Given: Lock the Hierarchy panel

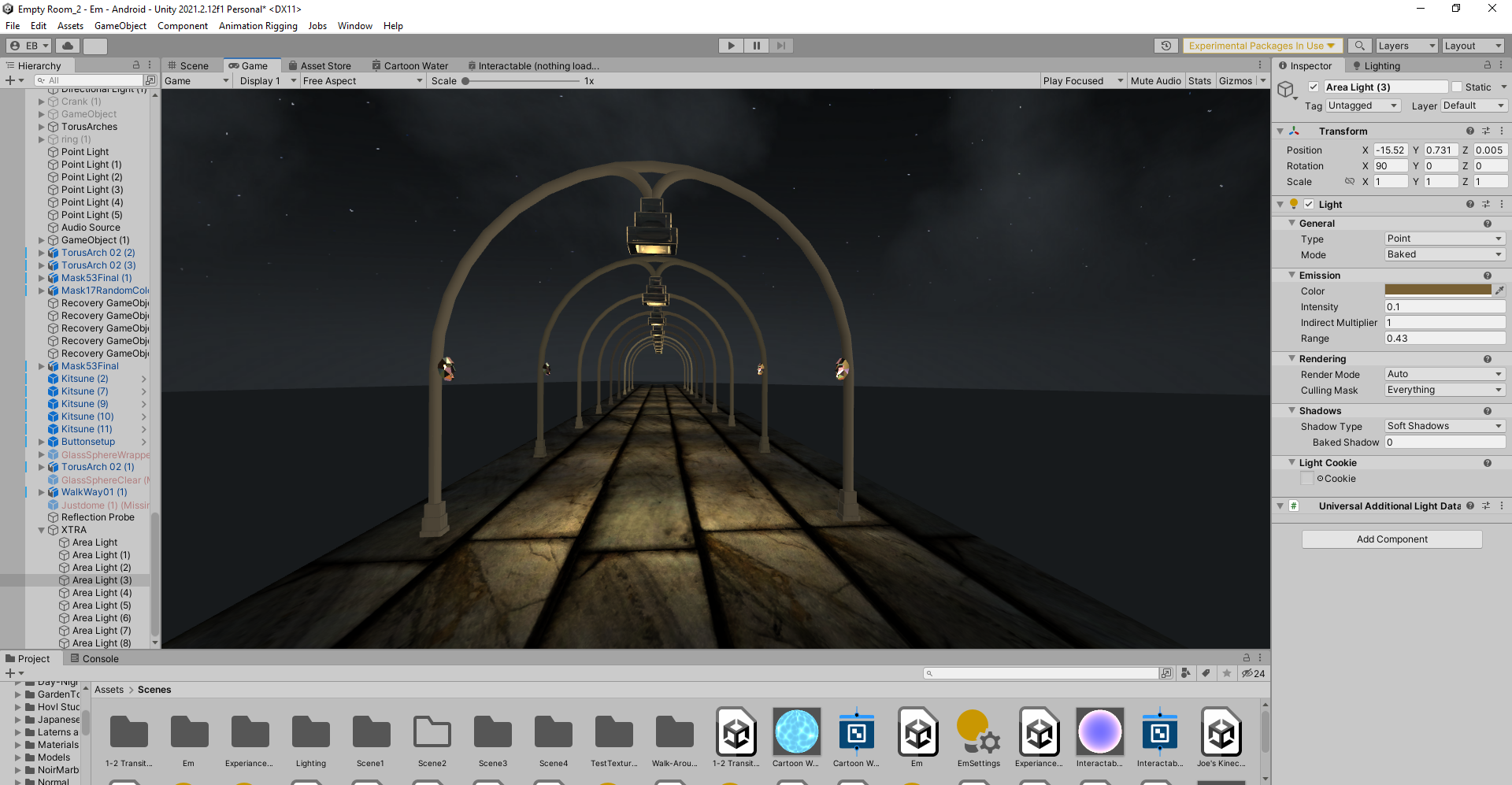Looking at the screenshot, I should [x=136, y=65].
